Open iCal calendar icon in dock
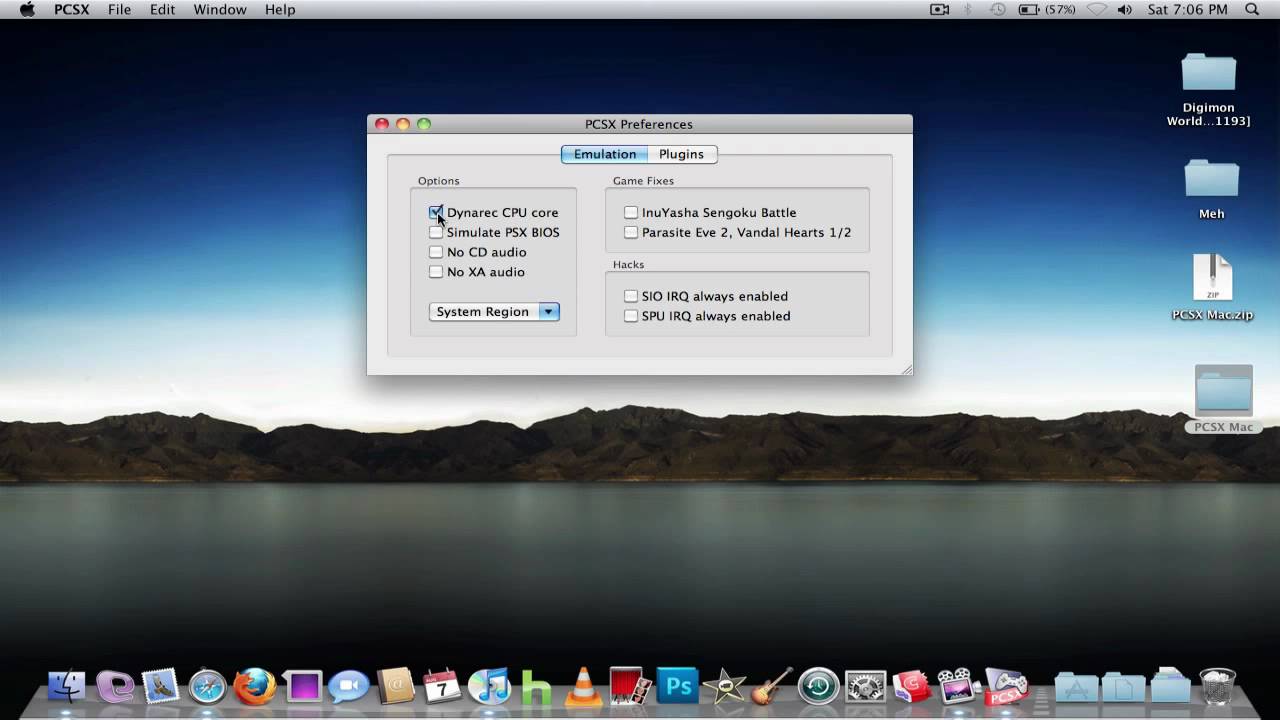Viewport: 1280px width, 720px height. click(442, 686)
